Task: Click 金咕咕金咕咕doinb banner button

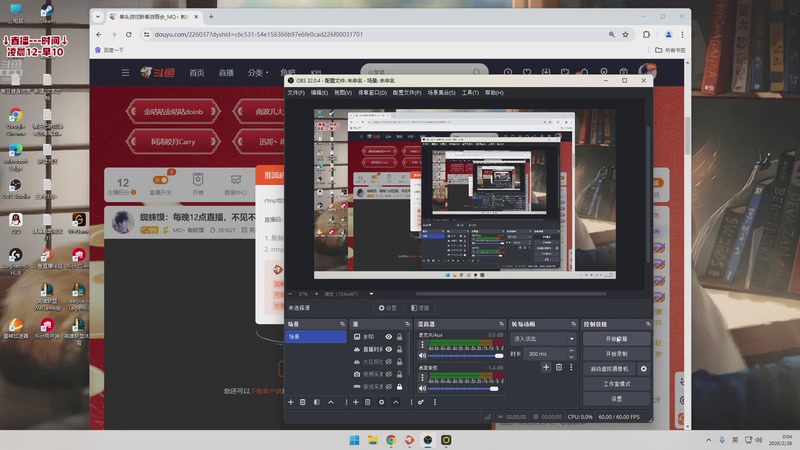Action: pyautogui.click(x=173, y=111)
